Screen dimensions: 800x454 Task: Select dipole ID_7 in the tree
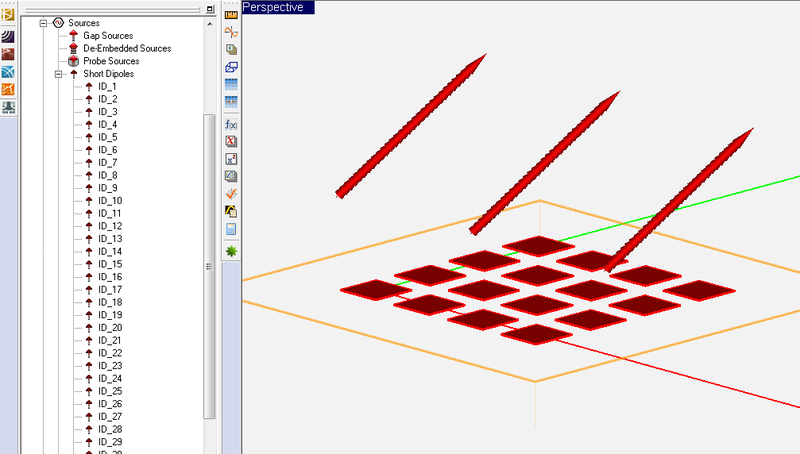(x=108, y=163)
